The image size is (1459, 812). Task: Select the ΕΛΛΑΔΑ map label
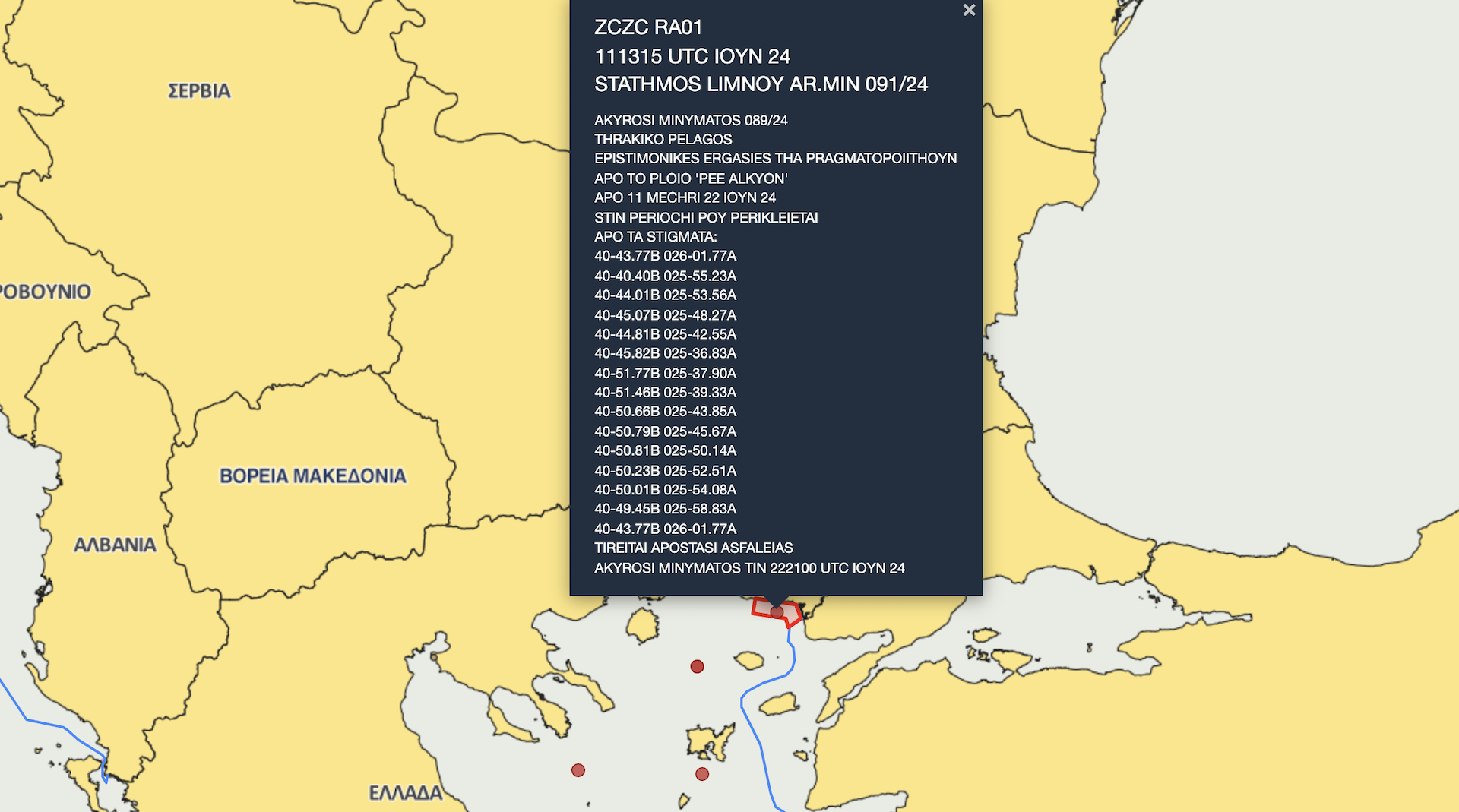point(406,792)
